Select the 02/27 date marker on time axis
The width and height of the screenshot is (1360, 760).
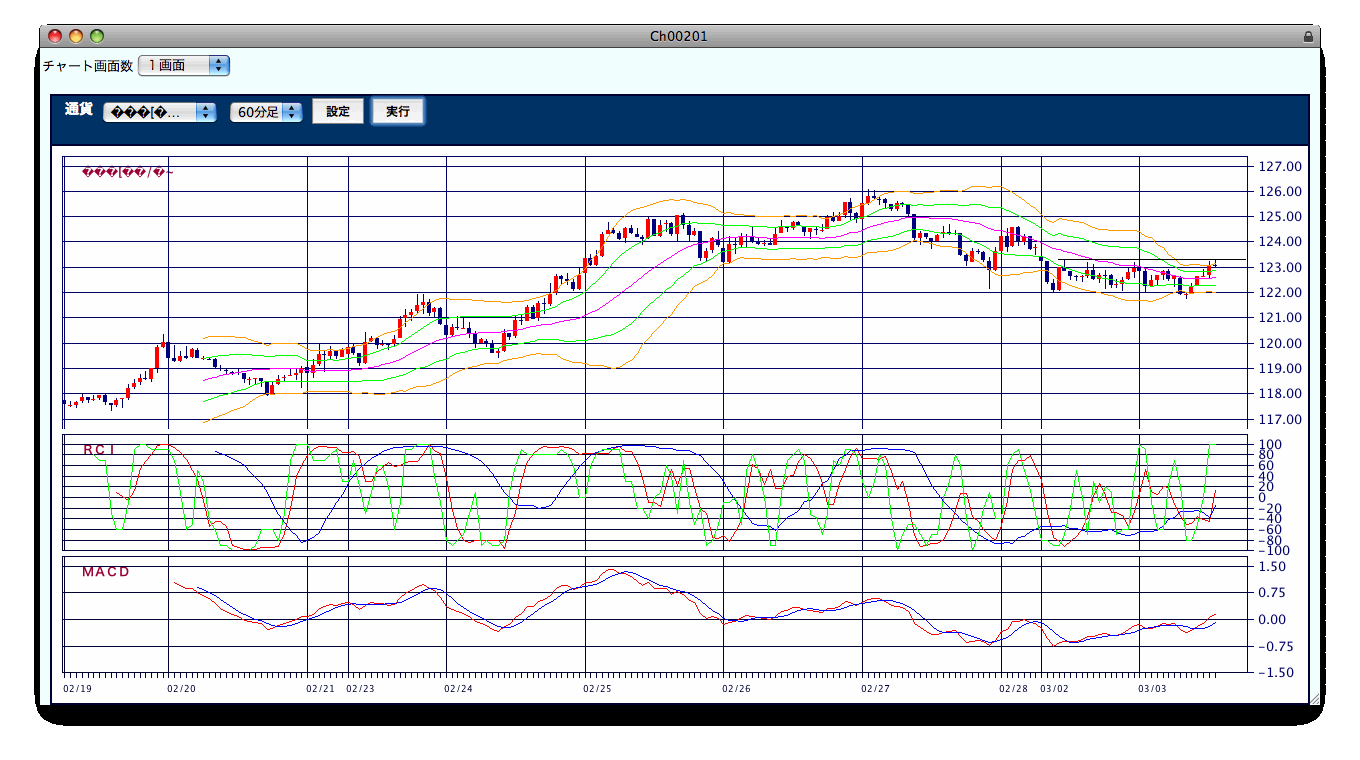pos(875,688)
